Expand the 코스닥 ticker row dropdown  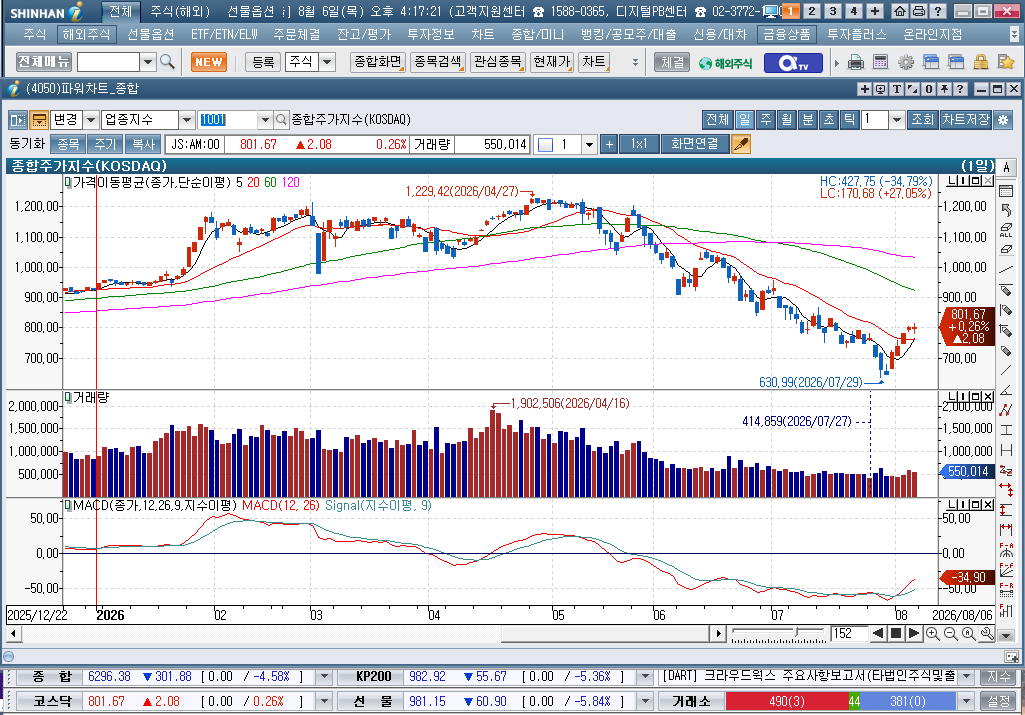tap(324, 701)
